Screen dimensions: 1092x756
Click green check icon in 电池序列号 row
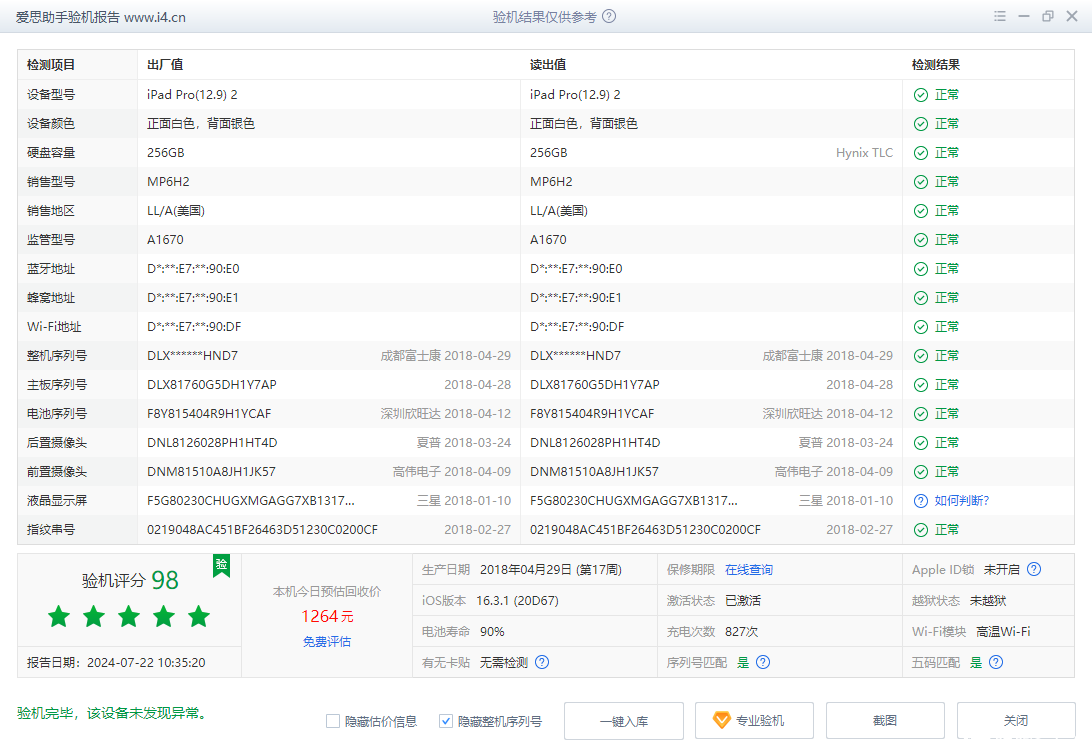(x=921, y=414)
